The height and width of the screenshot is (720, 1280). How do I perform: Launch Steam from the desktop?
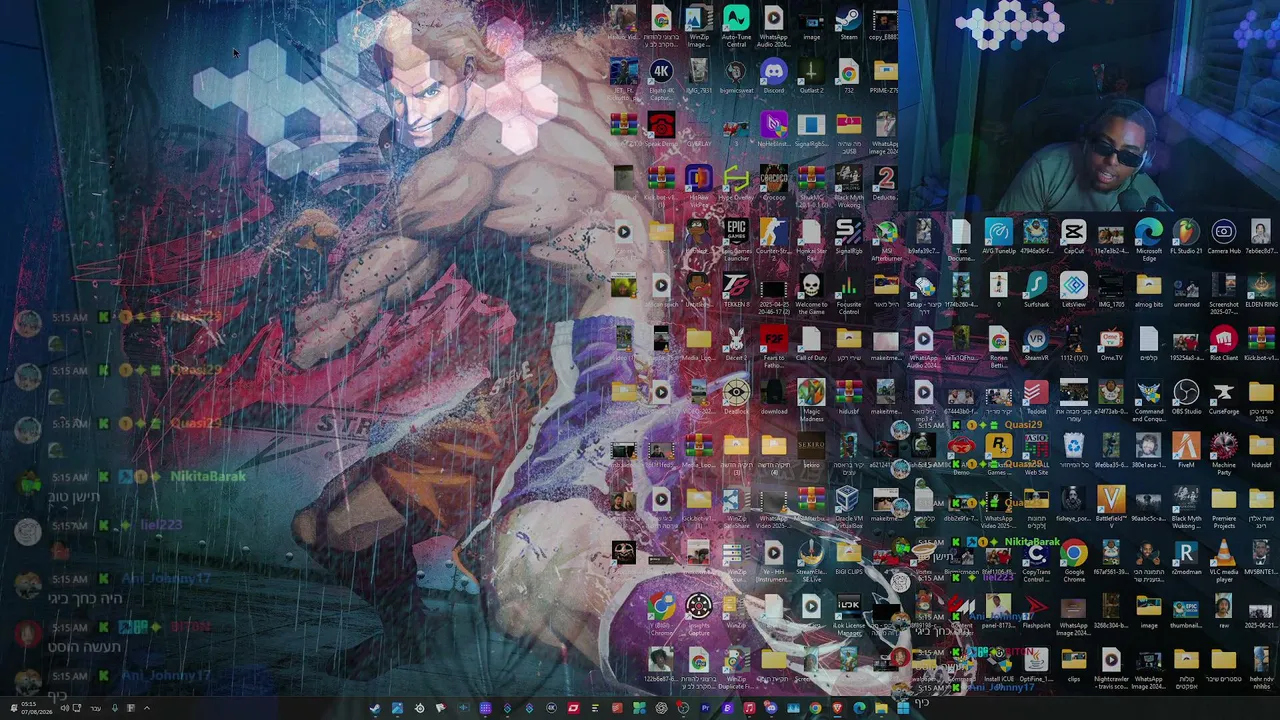pos(849,24)
